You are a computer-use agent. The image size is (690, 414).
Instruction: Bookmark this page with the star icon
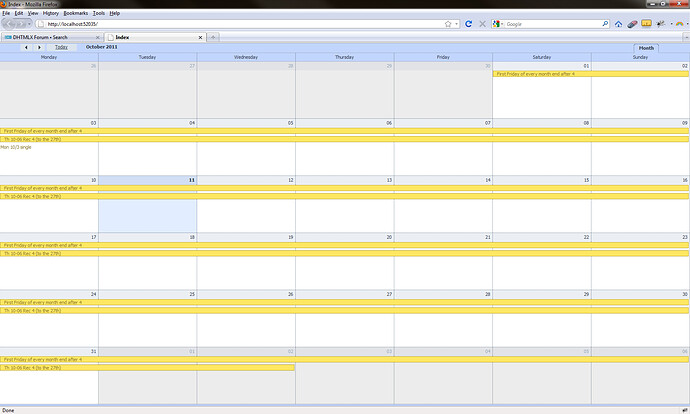tap(448, 24)
